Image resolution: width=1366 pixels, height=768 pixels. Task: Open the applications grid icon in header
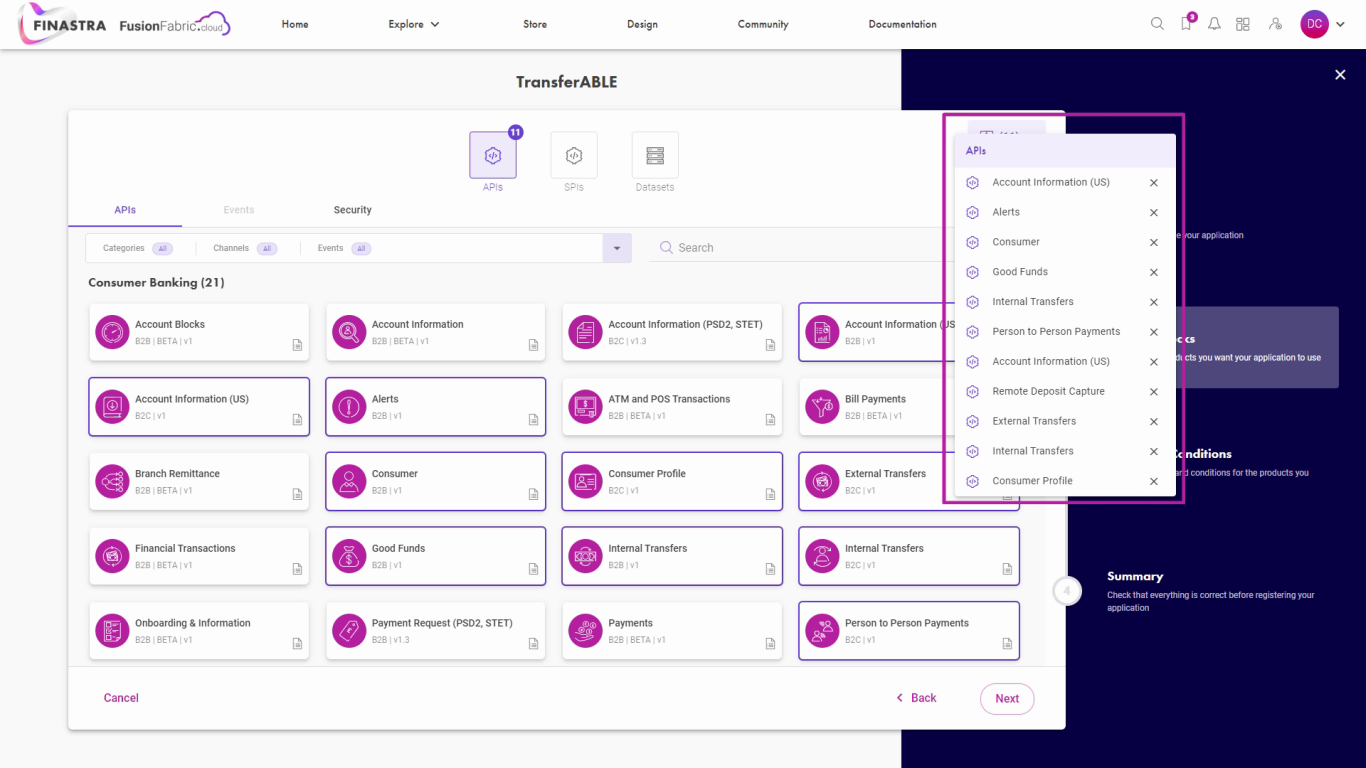pos(1243,24)
